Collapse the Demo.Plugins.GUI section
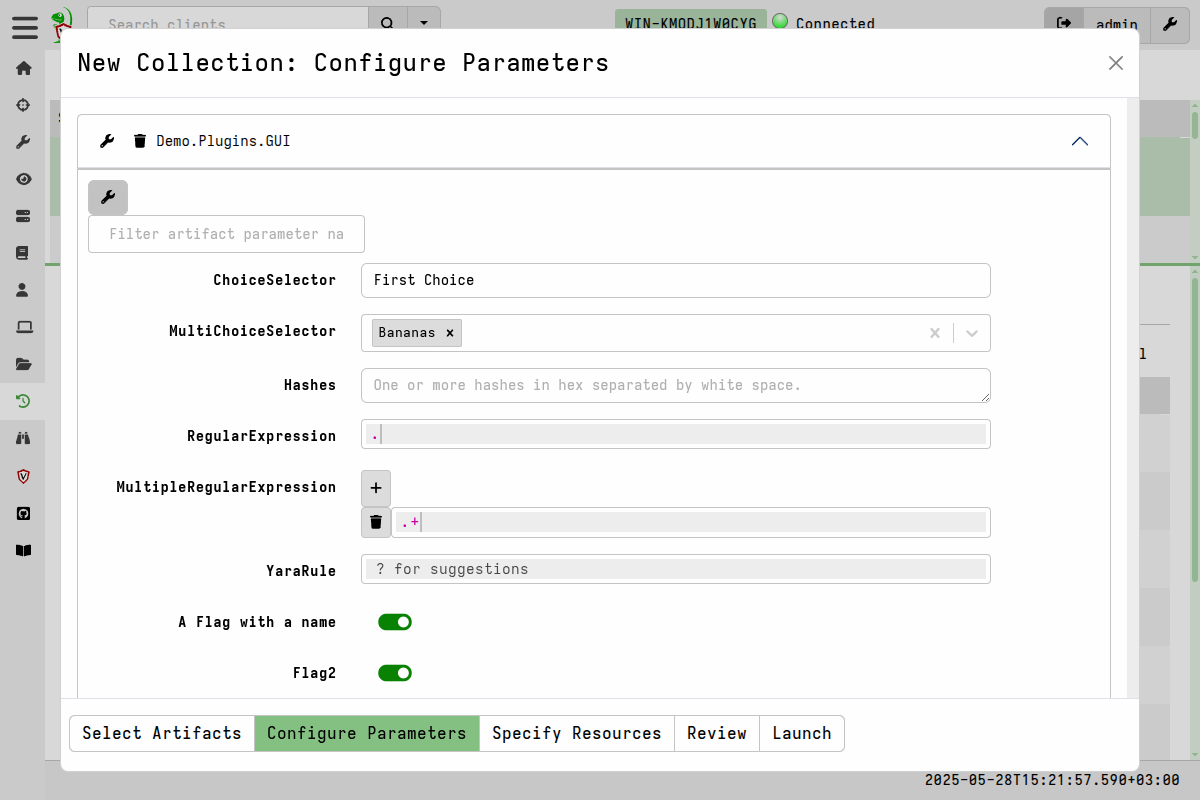Viewport: 1200px width, 800px height. 1079,141
